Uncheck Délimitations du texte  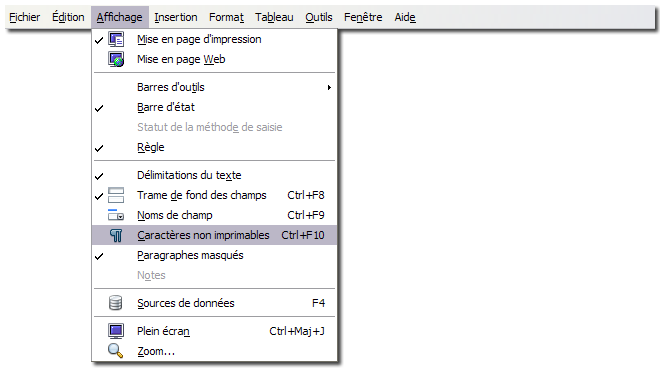(99, 176)
